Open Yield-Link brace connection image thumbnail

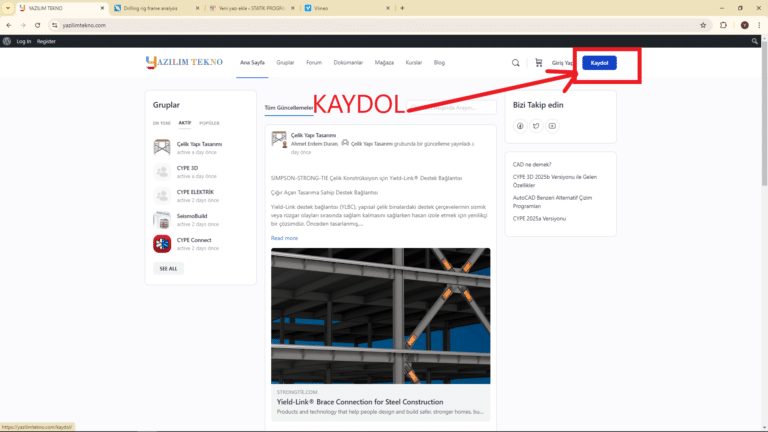pos(380,315)
